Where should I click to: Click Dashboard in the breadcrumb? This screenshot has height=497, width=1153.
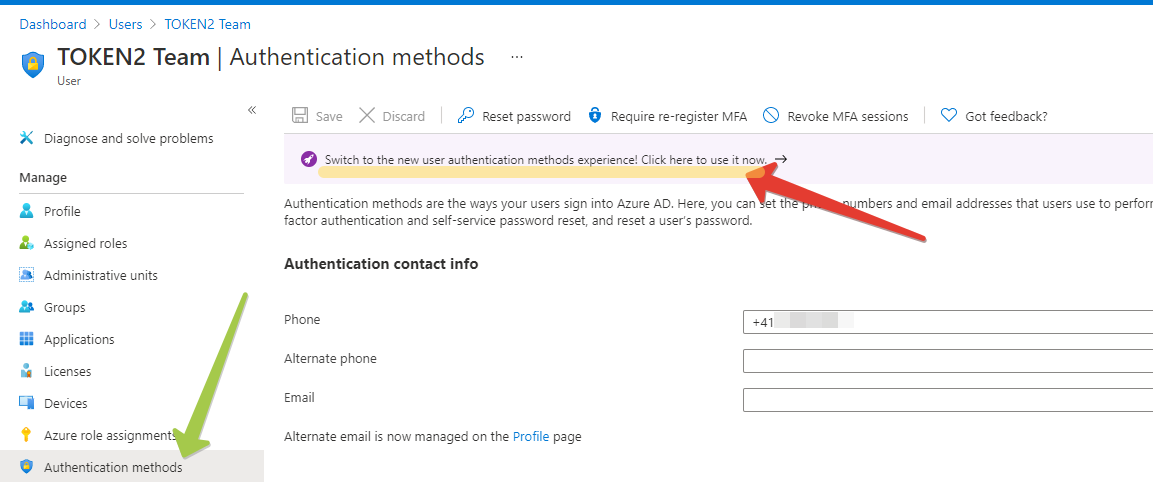pos(52,24)
